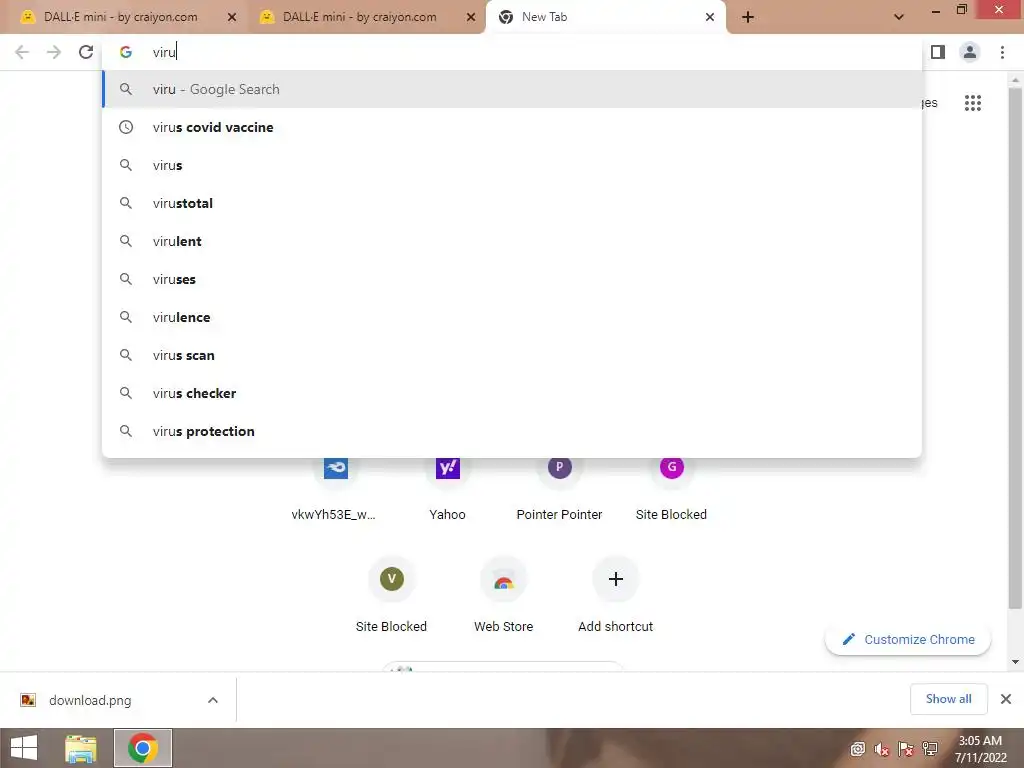This screenshot has width=1024, height=768.
Task: Pick the 'virus checker' suggestion
Action: point(511,393)
